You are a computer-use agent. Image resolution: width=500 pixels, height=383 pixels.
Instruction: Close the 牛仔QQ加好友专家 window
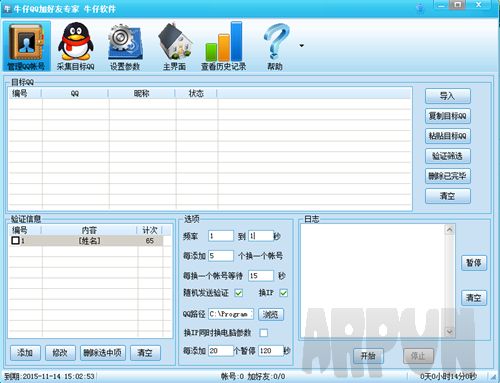(479, 5)
